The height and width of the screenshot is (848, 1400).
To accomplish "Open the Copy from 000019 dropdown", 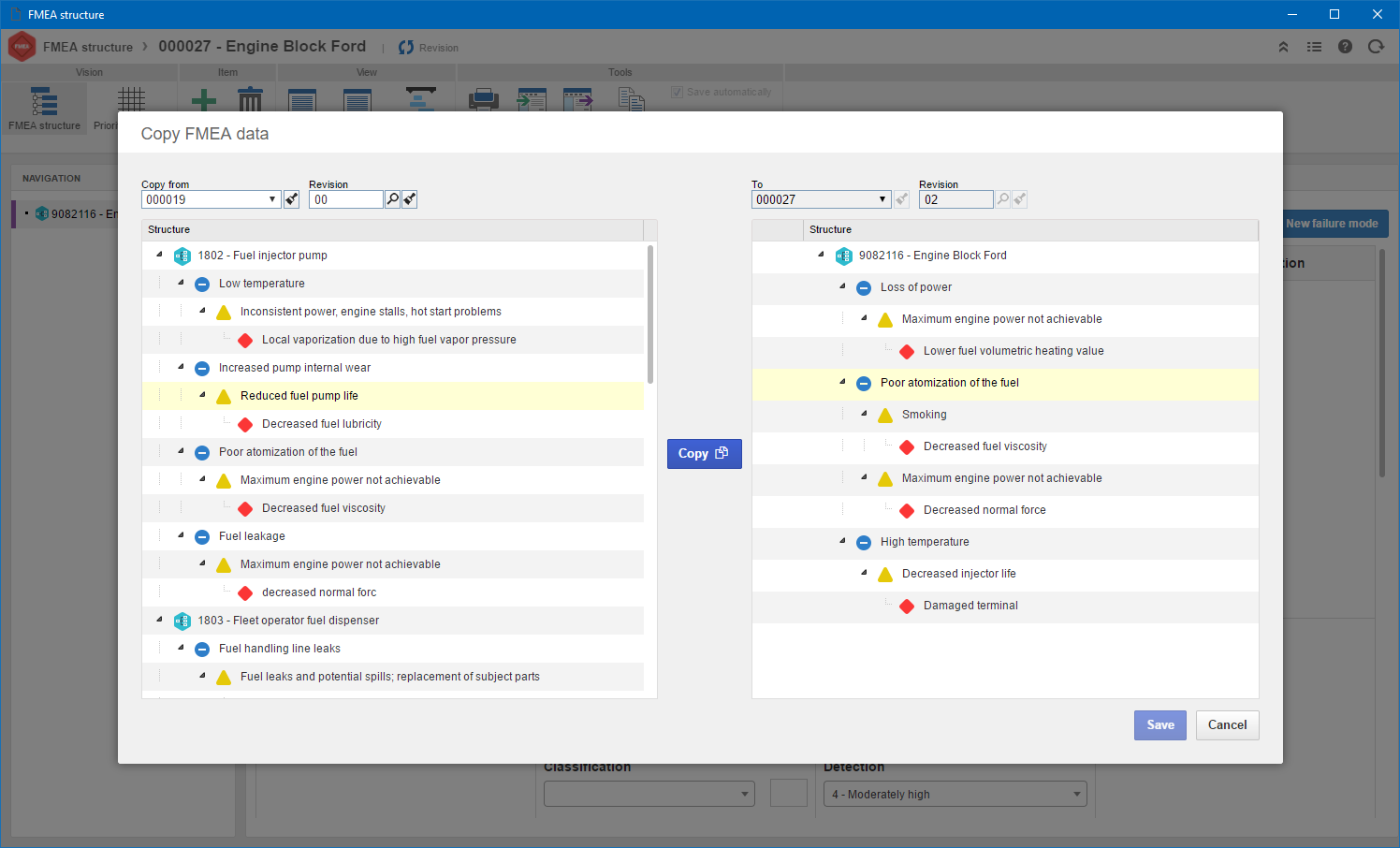I will [272, 199].
